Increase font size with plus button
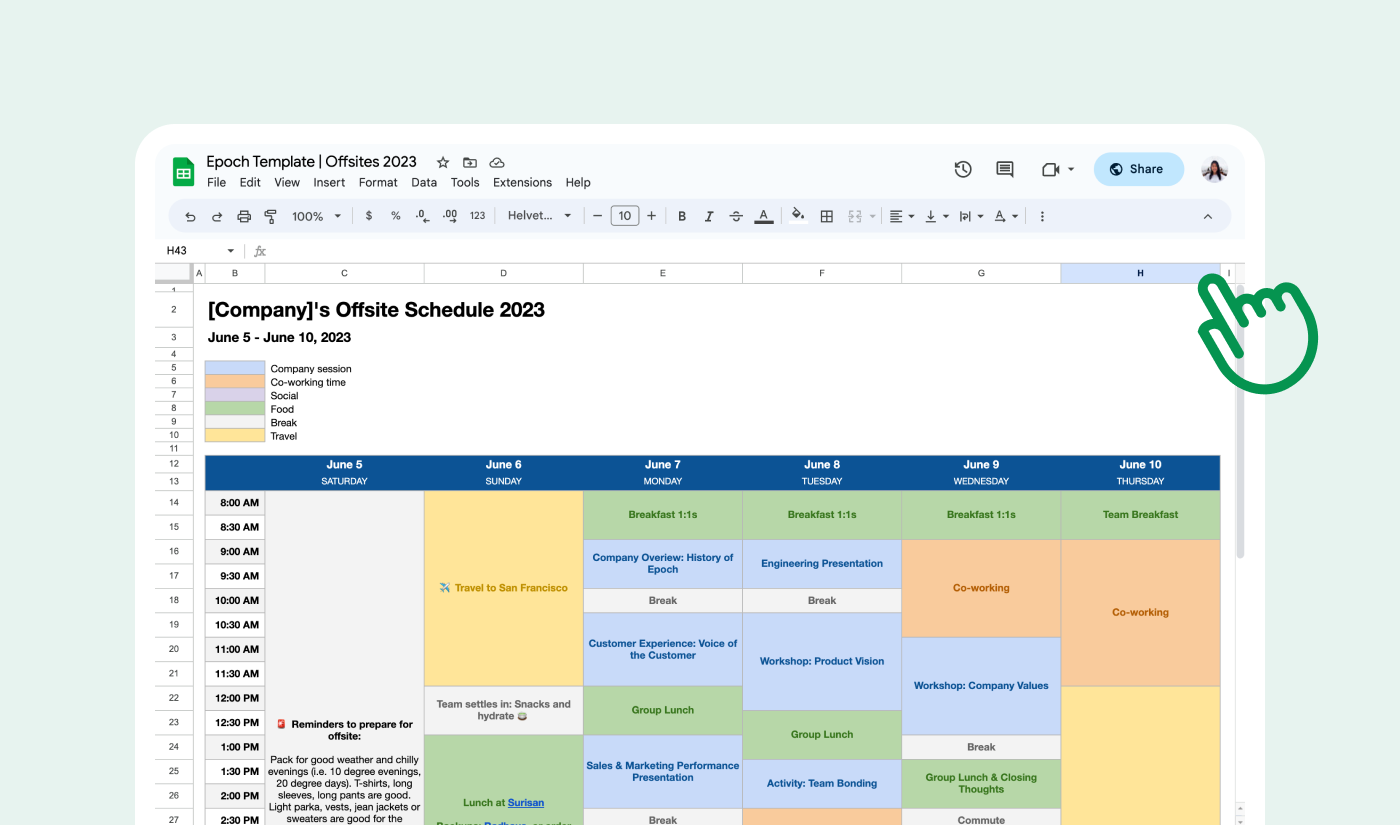Image resolution: width=1400 pixels, height=825 pixels. tap(652, 216)
